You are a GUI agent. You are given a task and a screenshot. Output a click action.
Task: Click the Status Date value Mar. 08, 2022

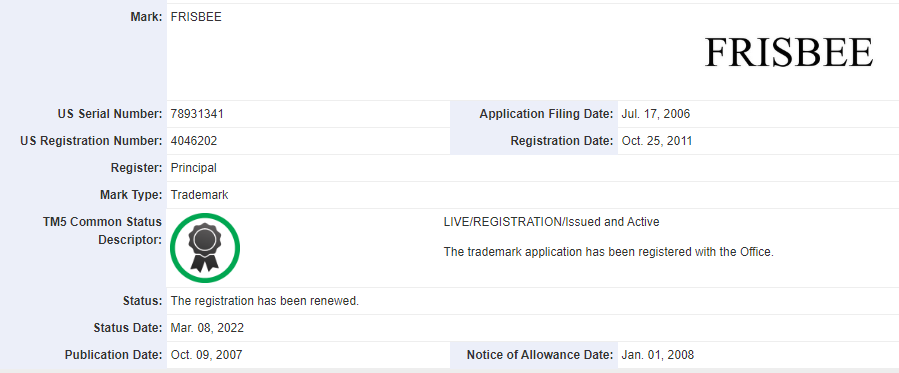coord(207,328)
